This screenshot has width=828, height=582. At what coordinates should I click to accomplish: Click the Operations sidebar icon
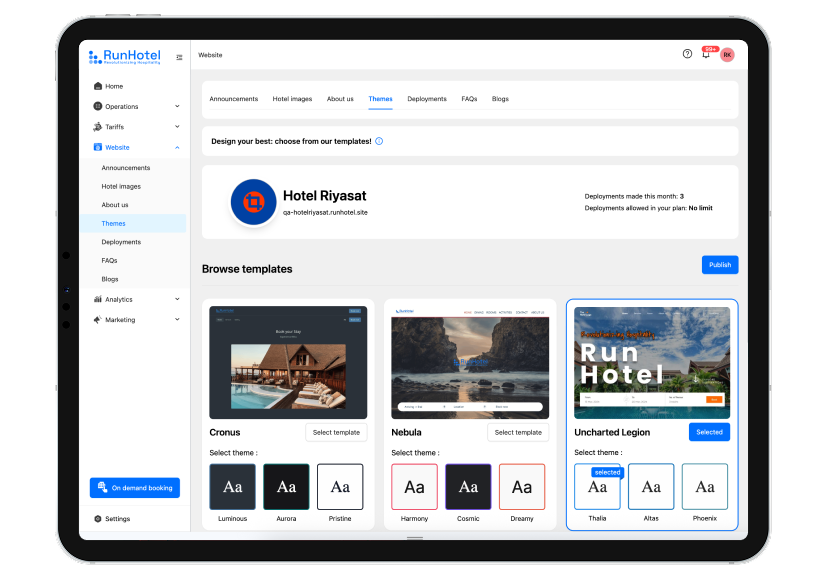[98, 106]
